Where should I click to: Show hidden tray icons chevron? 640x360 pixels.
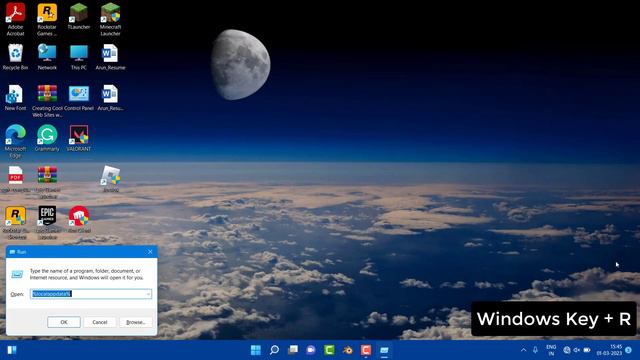pos(523,350)
